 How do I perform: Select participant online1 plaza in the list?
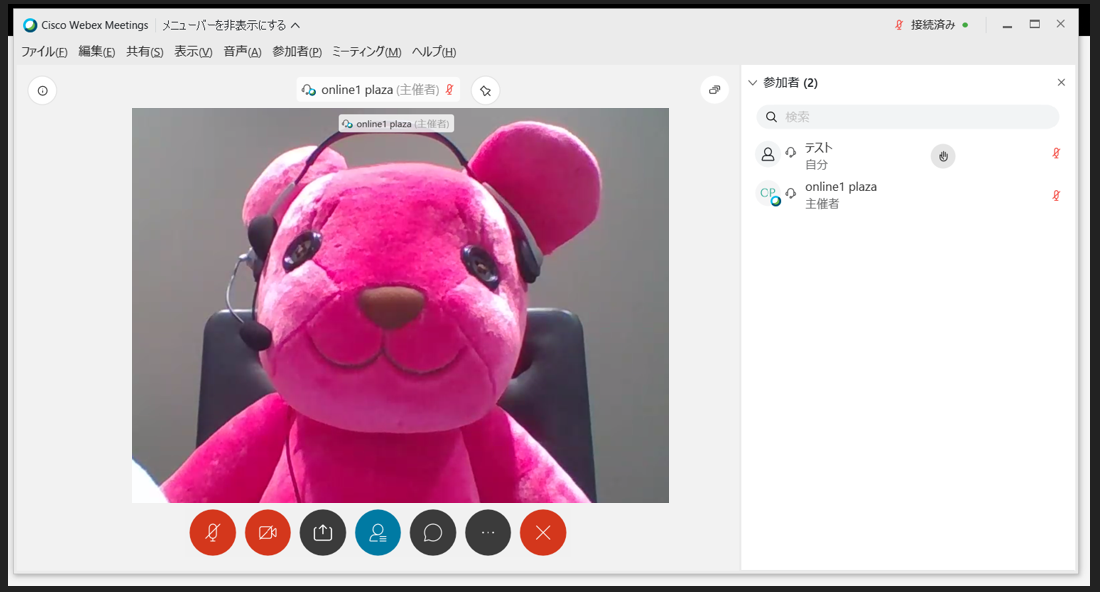click(908, 195)
